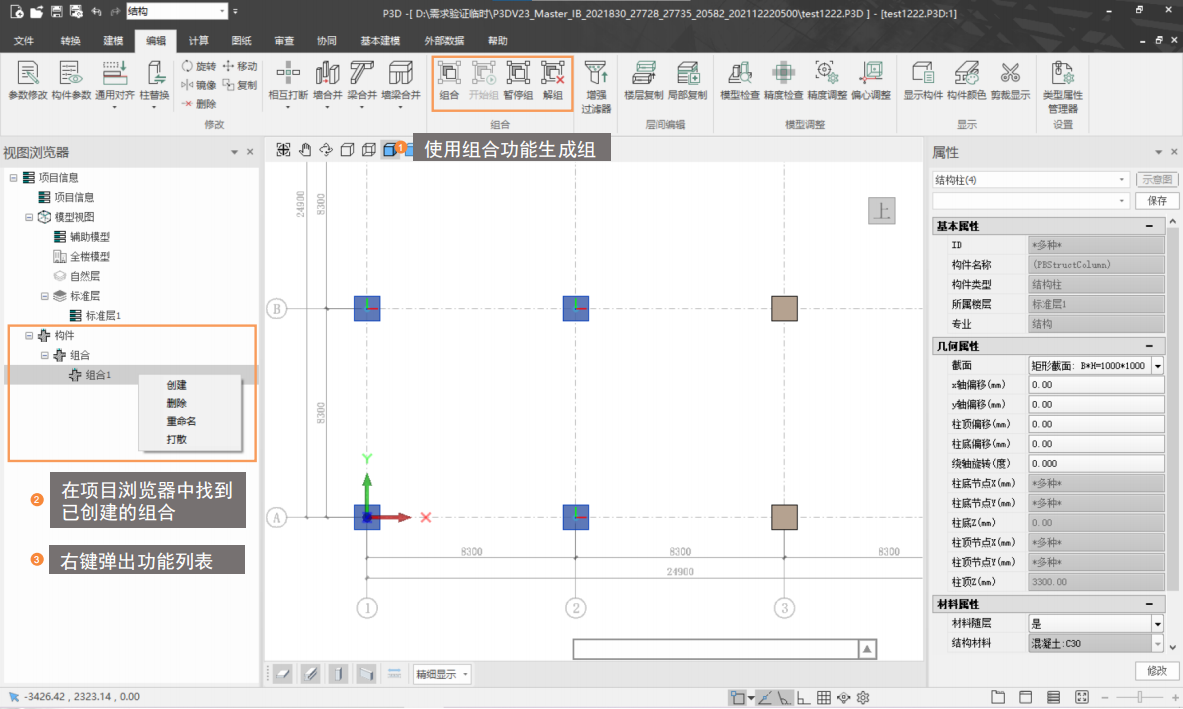Click the 楼层复制 floor copy icon
The image size is (1183, 709).
pos(643,79)
